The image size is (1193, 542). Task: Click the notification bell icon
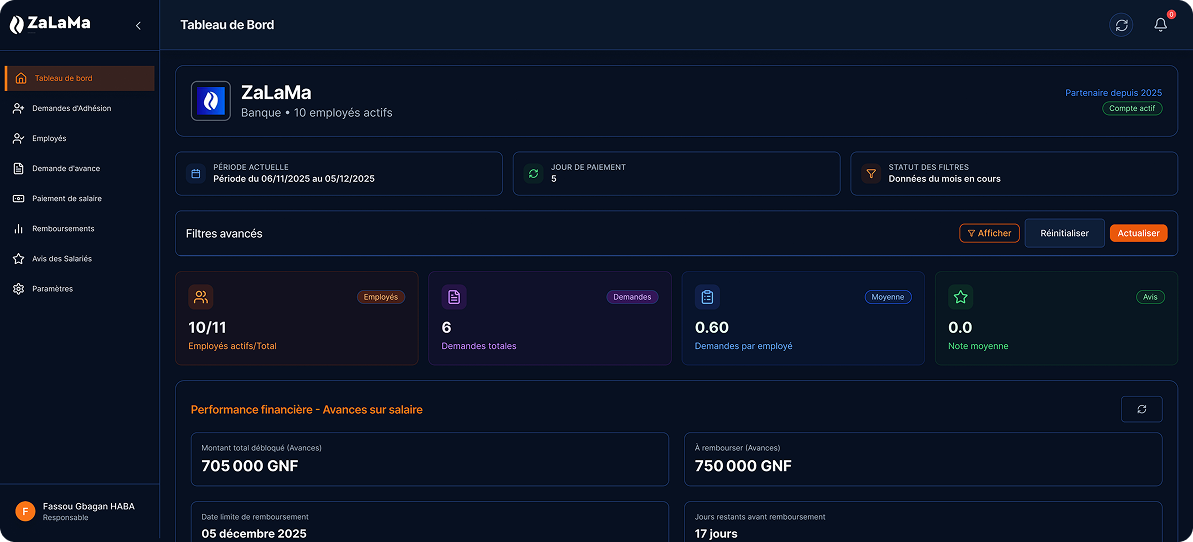1160,25
